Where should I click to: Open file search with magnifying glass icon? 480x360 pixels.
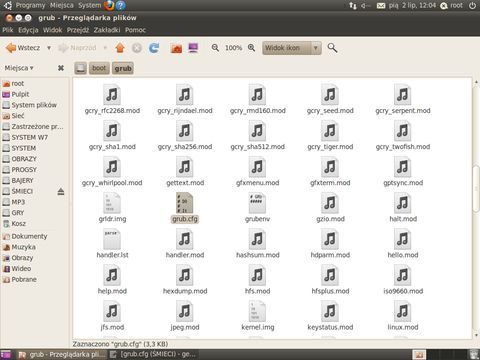(332, 48)
